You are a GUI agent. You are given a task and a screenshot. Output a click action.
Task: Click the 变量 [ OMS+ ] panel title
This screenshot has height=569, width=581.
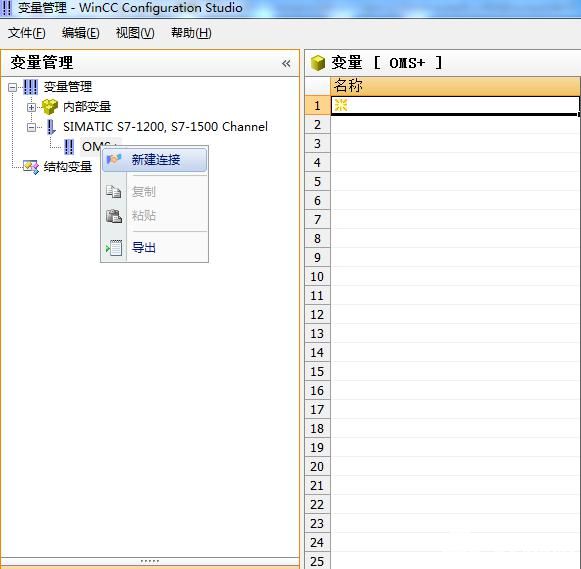point(387,63)
